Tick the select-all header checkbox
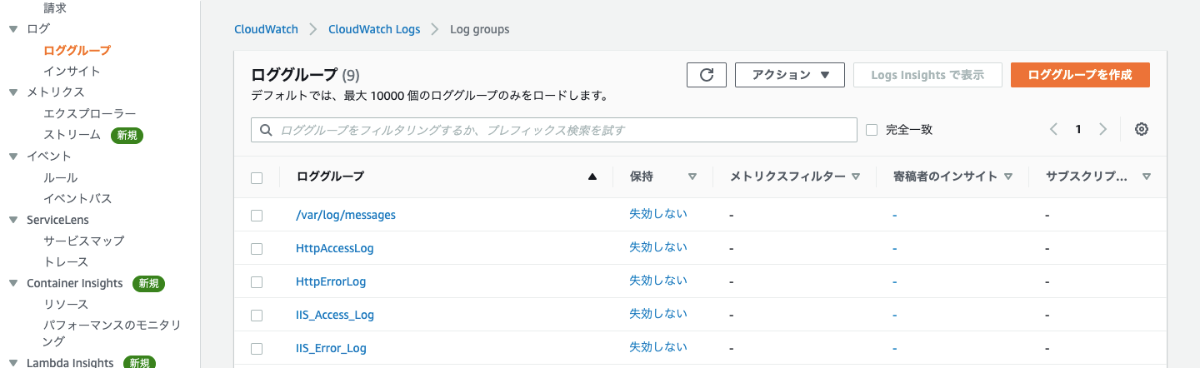 (257, 177)
